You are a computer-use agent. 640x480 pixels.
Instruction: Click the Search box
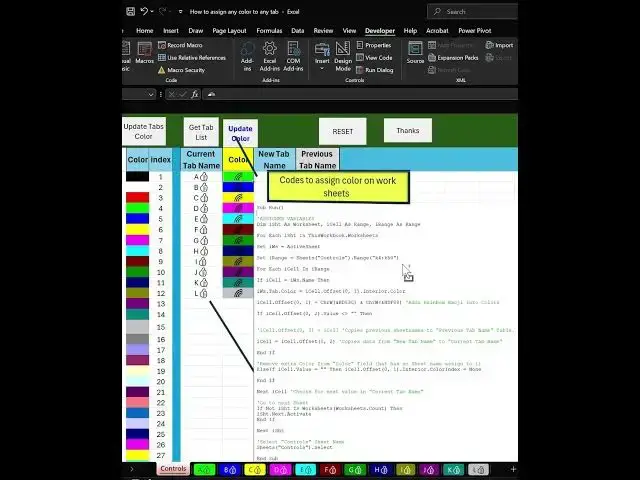(472, 11)
